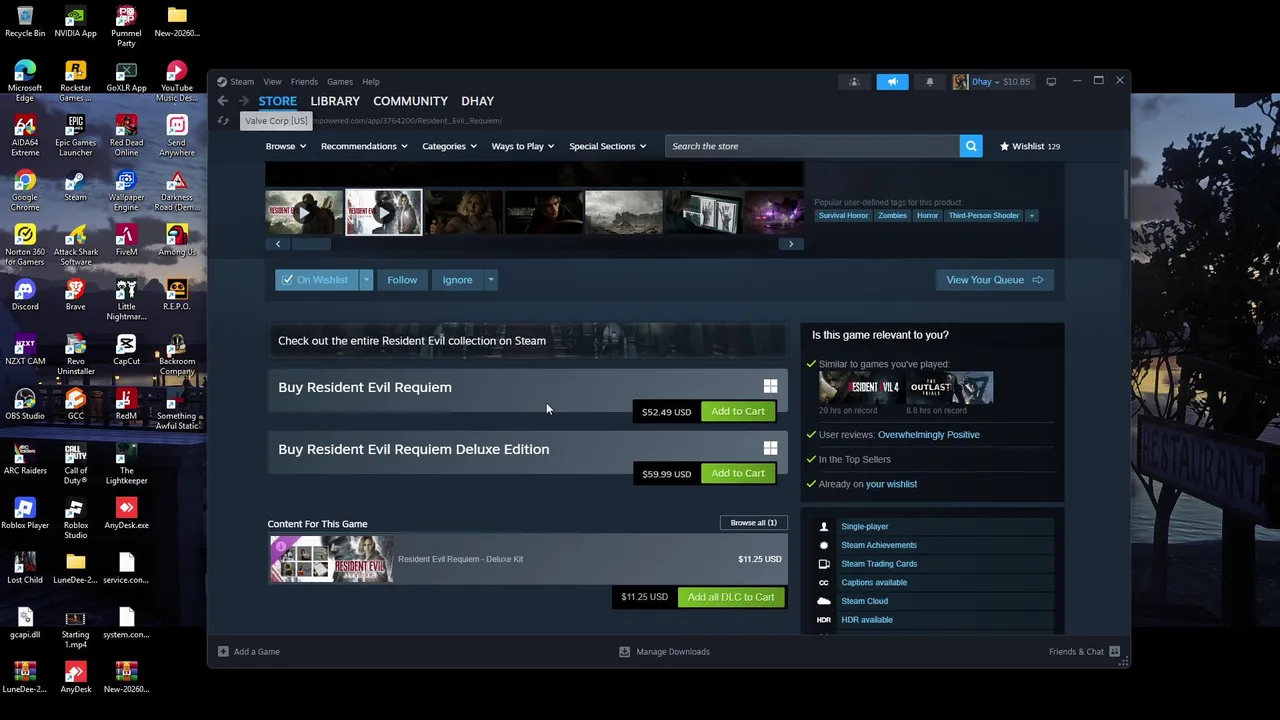This screenshot has width=1280, height=720.
Task: Open the Categories dropdown menu
Action: tap(449, 146)
